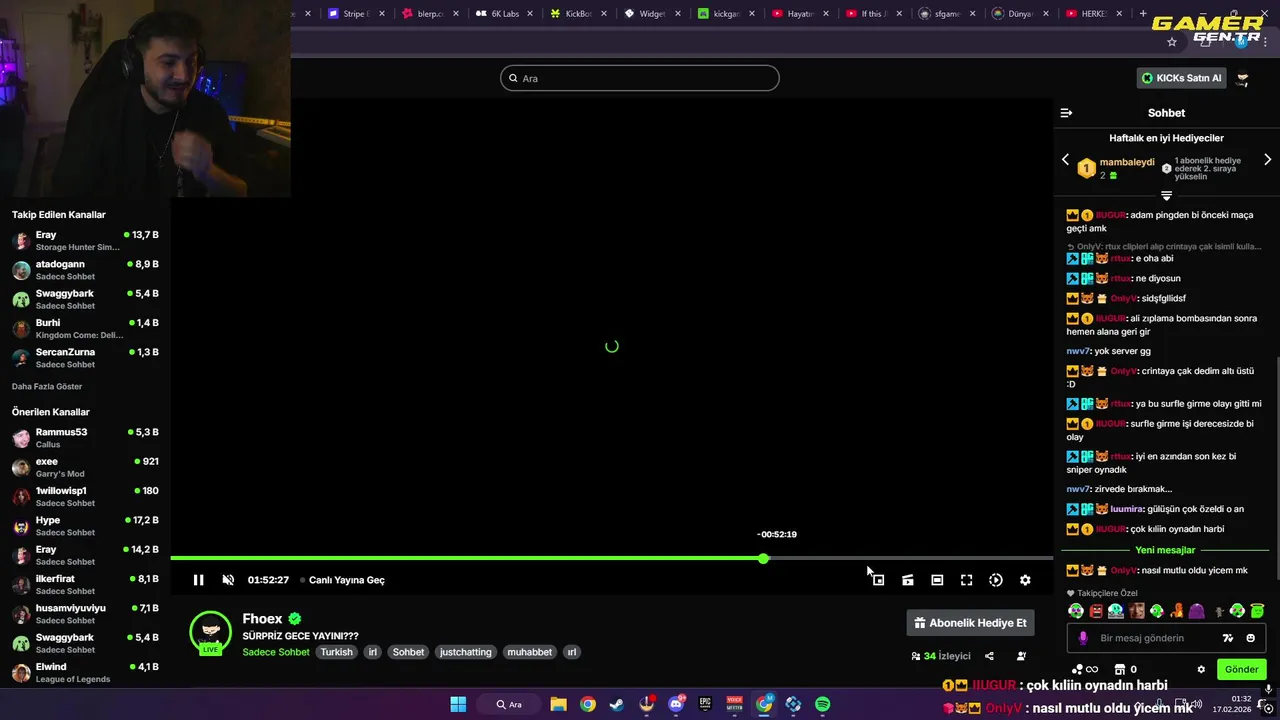Expand the weekly gifters leaderboard
The image size is (1280, 720).
[1166, 196]
